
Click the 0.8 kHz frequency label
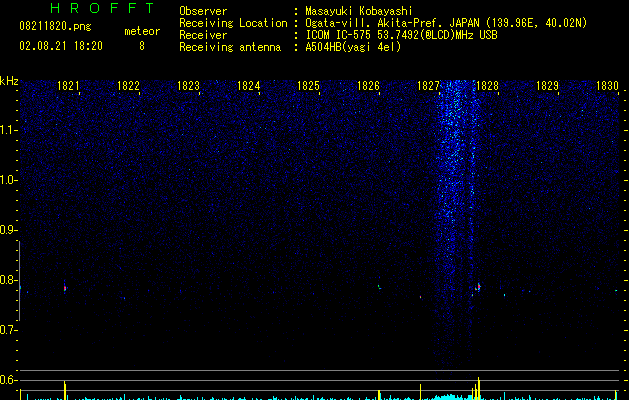pyautogui.click(x=8, y=280)
